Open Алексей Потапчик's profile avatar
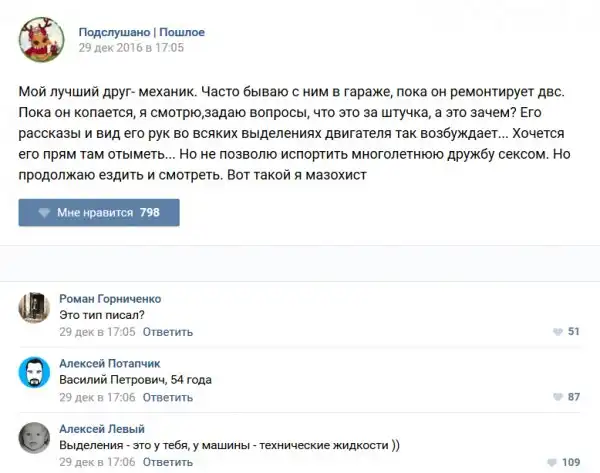600x473 pixels. point(34,372)
